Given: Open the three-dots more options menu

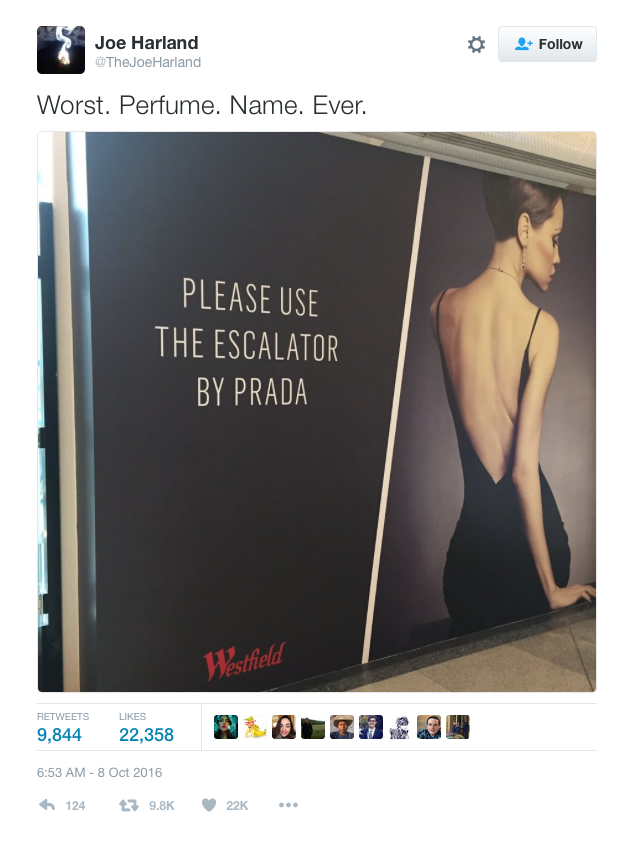Looking at the screenshot, I should (288, 805).
